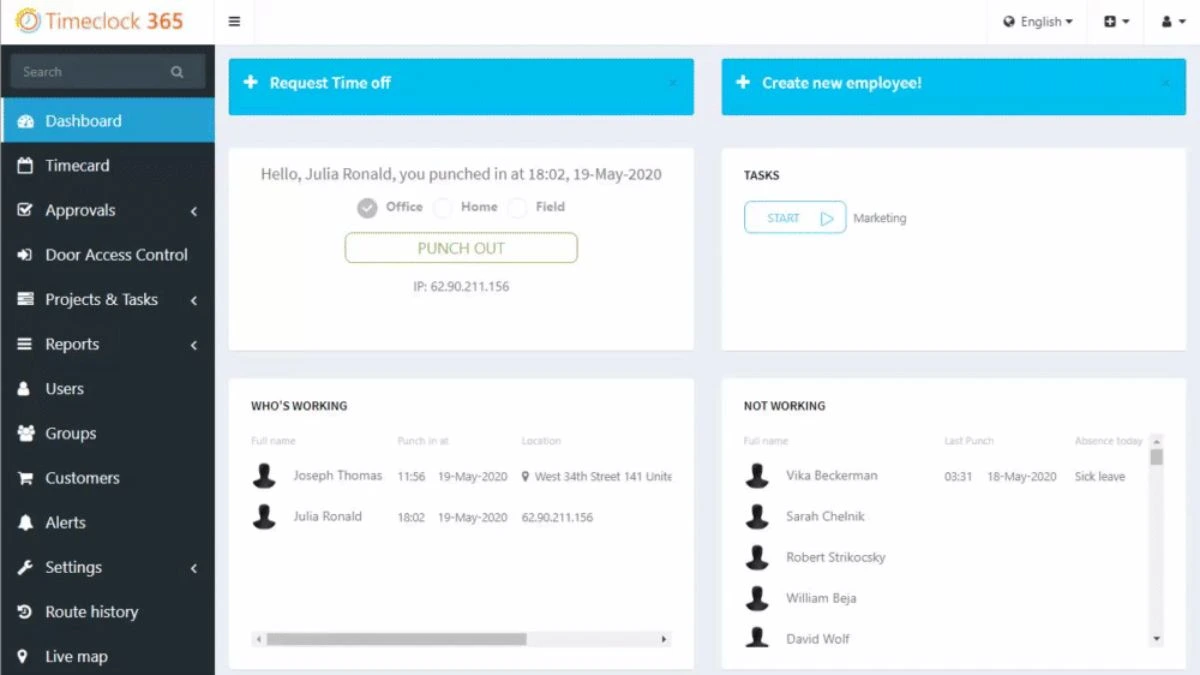This screenshot has width=1200, height=675.
Task: Click Joseph Thomas's avatar icon
Action: [x=264, y=476]
